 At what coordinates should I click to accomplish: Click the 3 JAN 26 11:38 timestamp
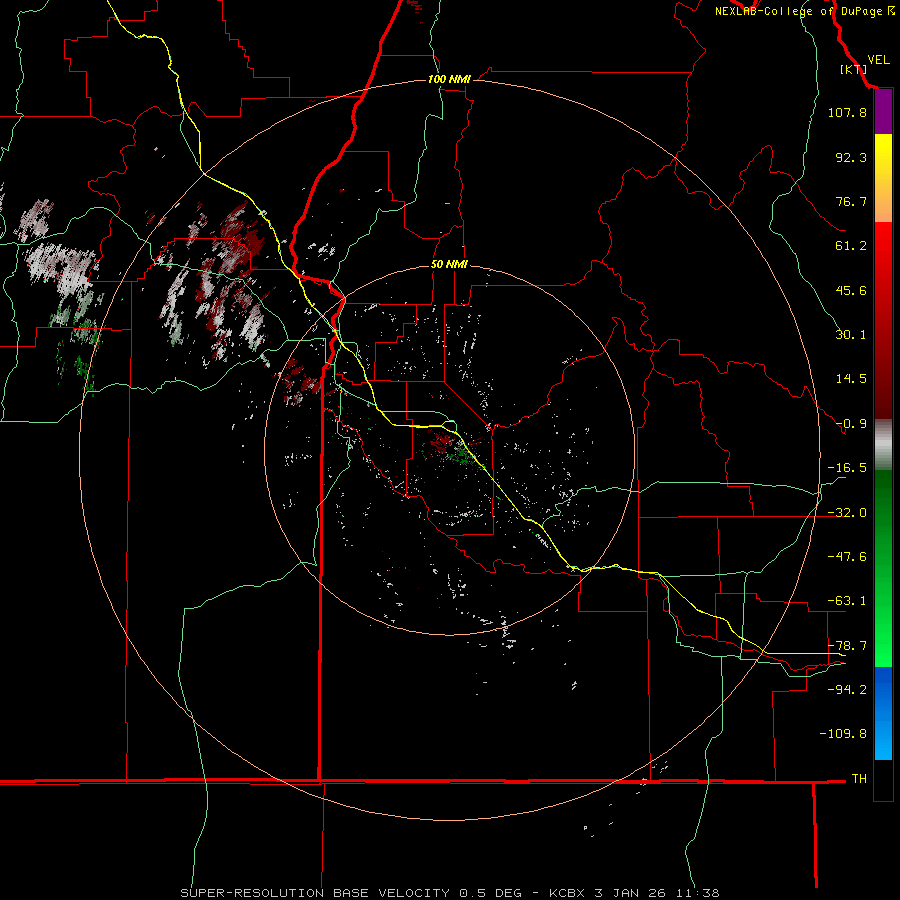(657, 893)
